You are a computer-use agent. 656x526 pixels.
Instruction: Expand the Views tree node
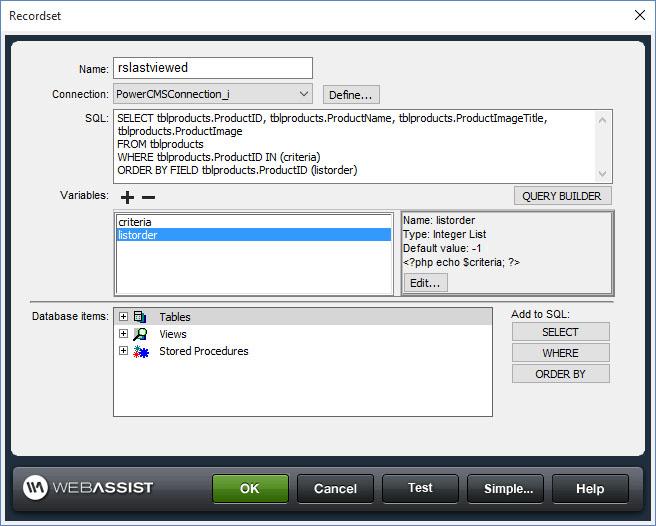click(123, 334)
